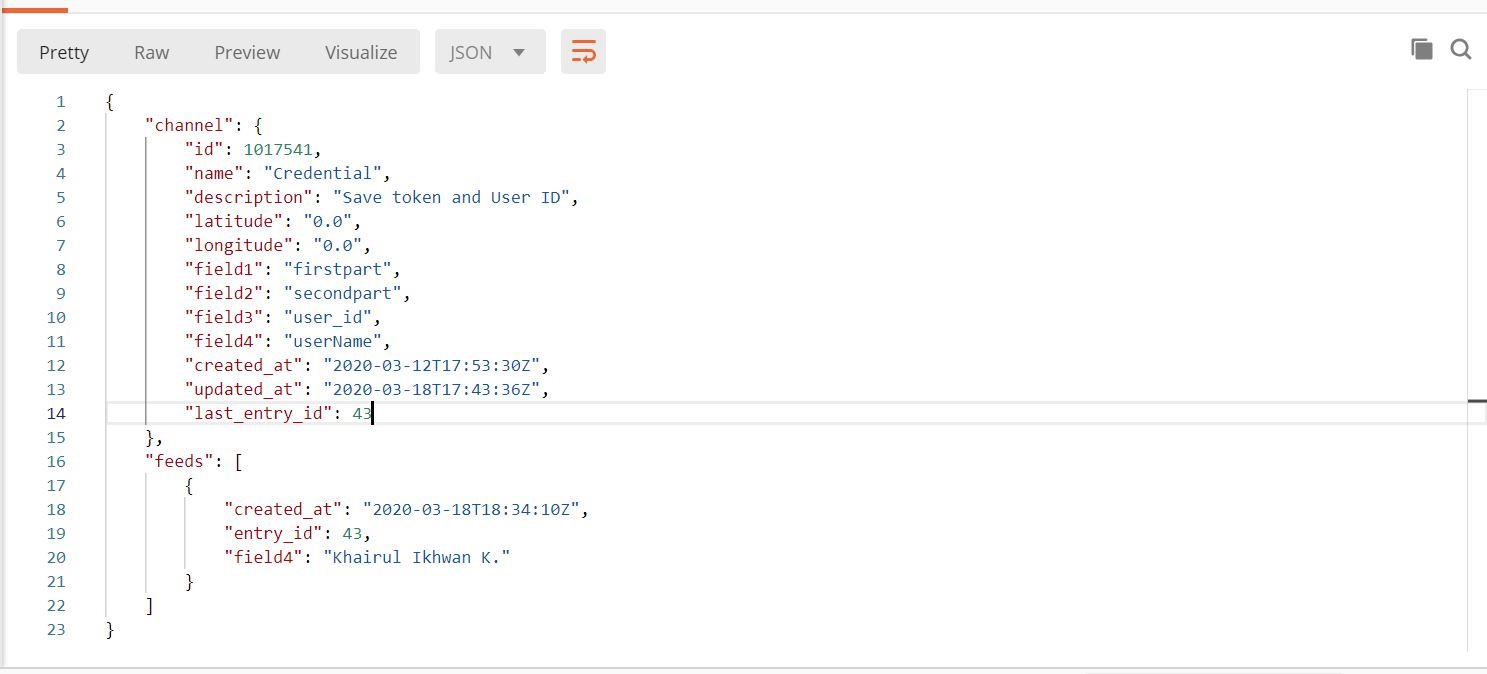The image size is (1487, 674).
Task: Switch to the Pretty view tab
Action: [64, 52]
